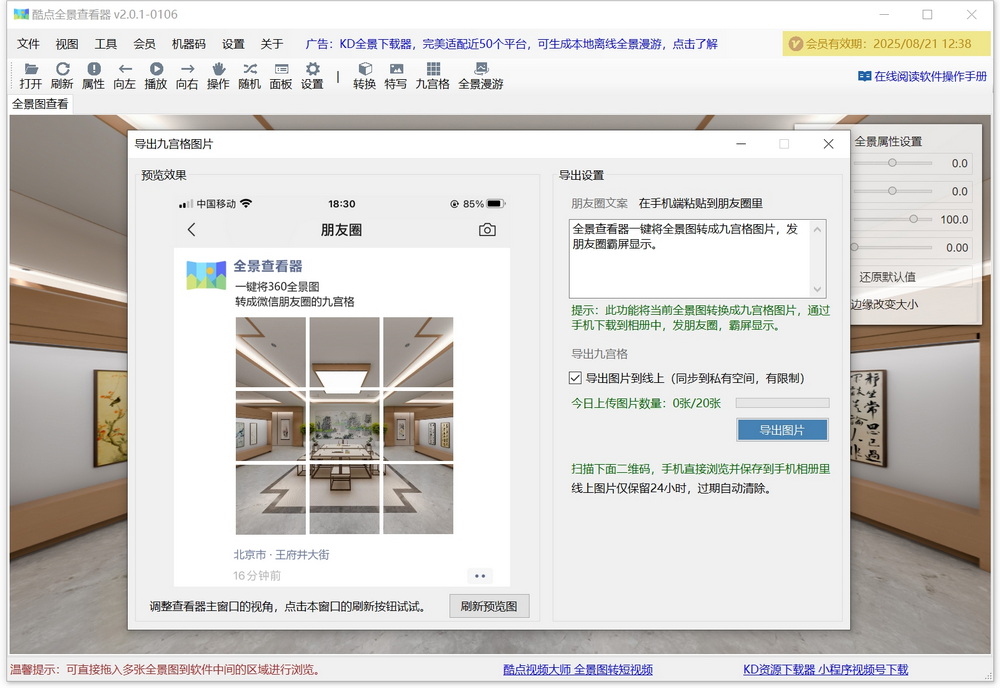Click the 全景查看器 name in preview post

pos(268,266)
